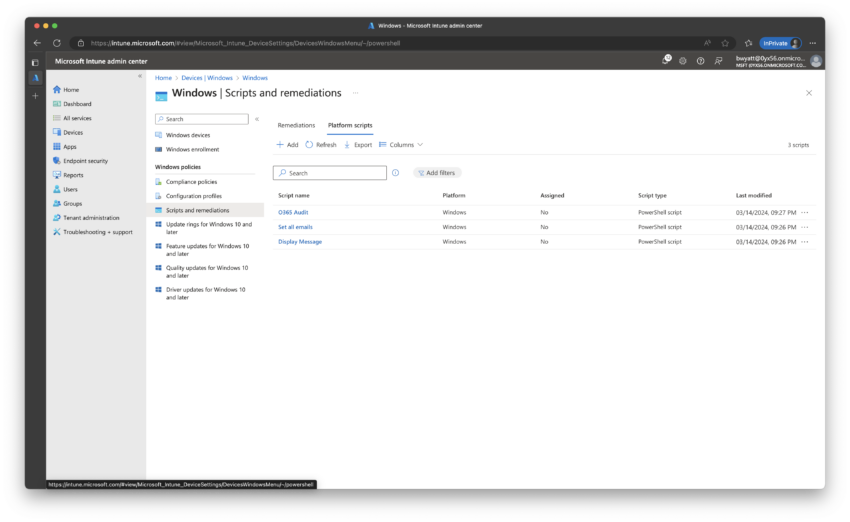Open the browser favorites list icon
This screenshot has width=850, height=522.
click(748, 43)
